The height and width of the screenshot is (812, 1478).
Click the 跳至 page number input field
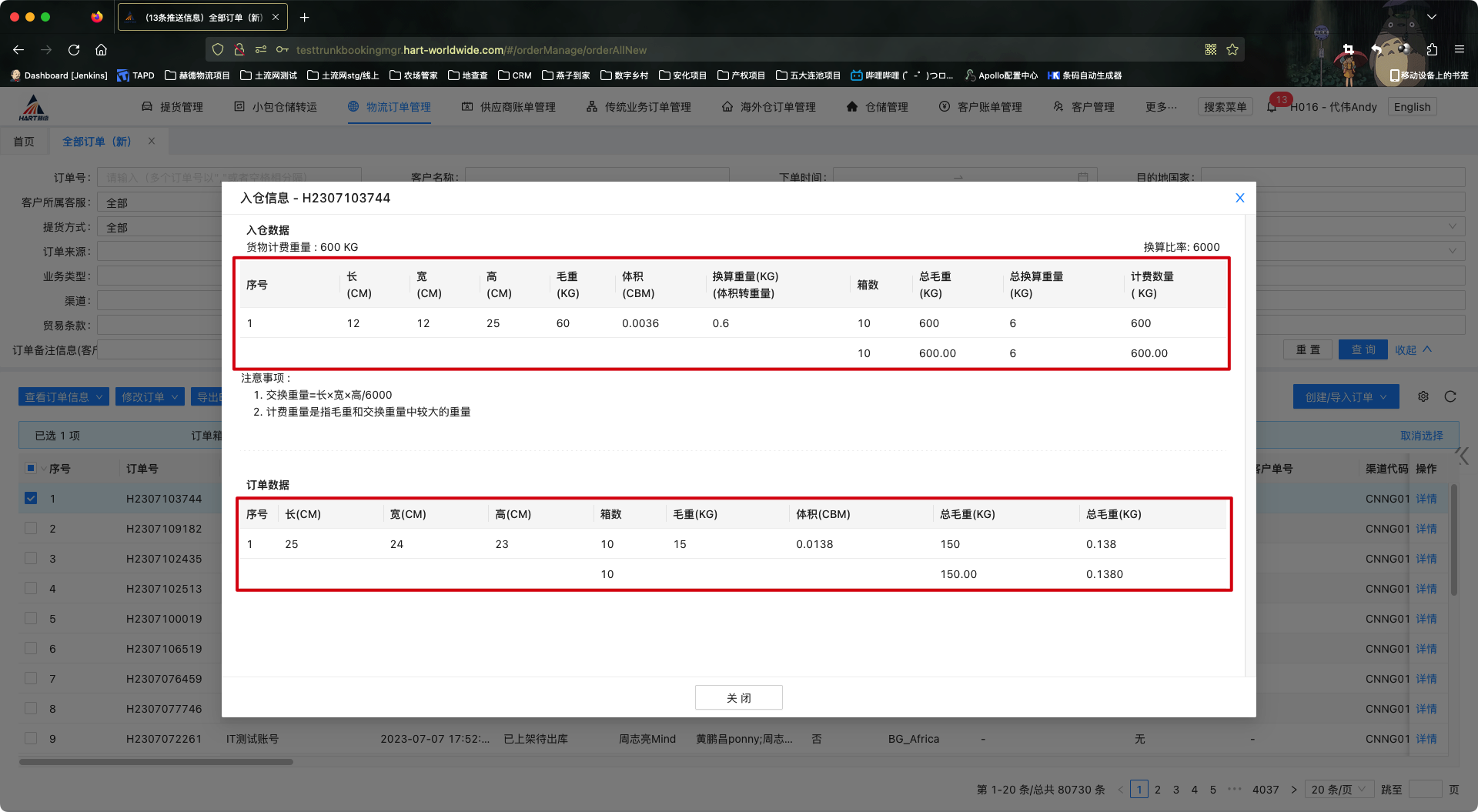tap(1425, 789)
